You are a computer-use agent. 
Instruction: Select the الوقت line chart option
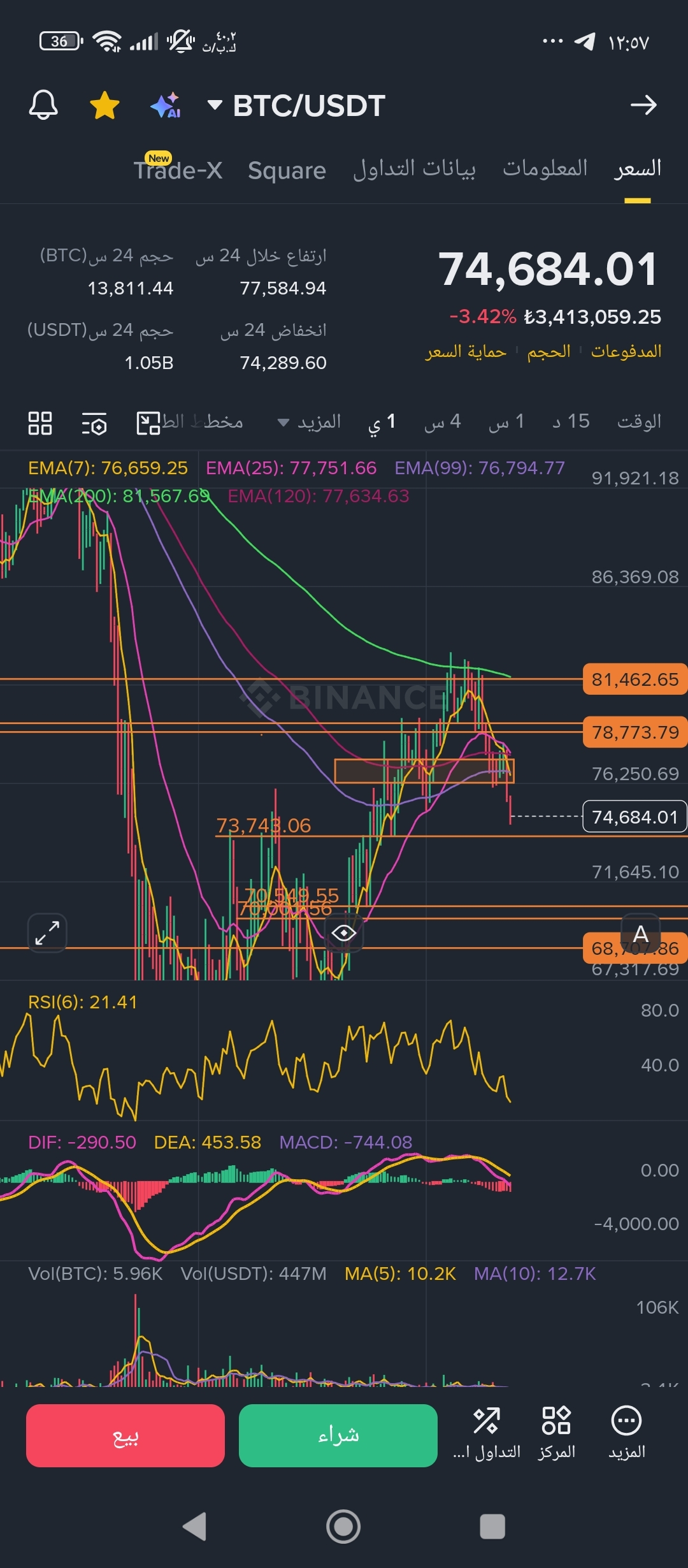639,422
